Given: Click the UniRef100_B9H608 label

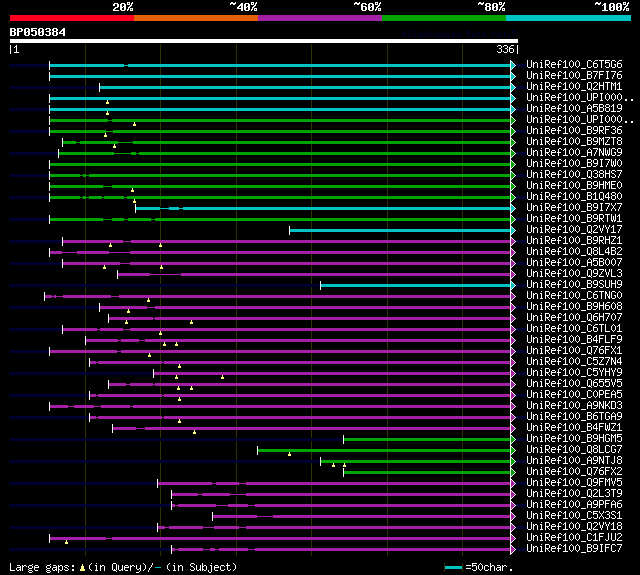Looking at the screenshot, I should point(574,307).
